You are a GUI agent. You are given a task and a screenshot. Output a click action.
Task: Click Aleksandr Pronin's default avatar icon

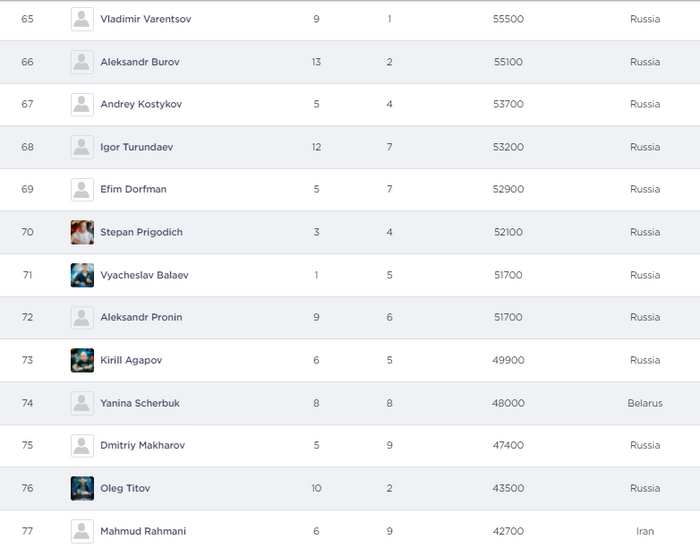[82, 317]
